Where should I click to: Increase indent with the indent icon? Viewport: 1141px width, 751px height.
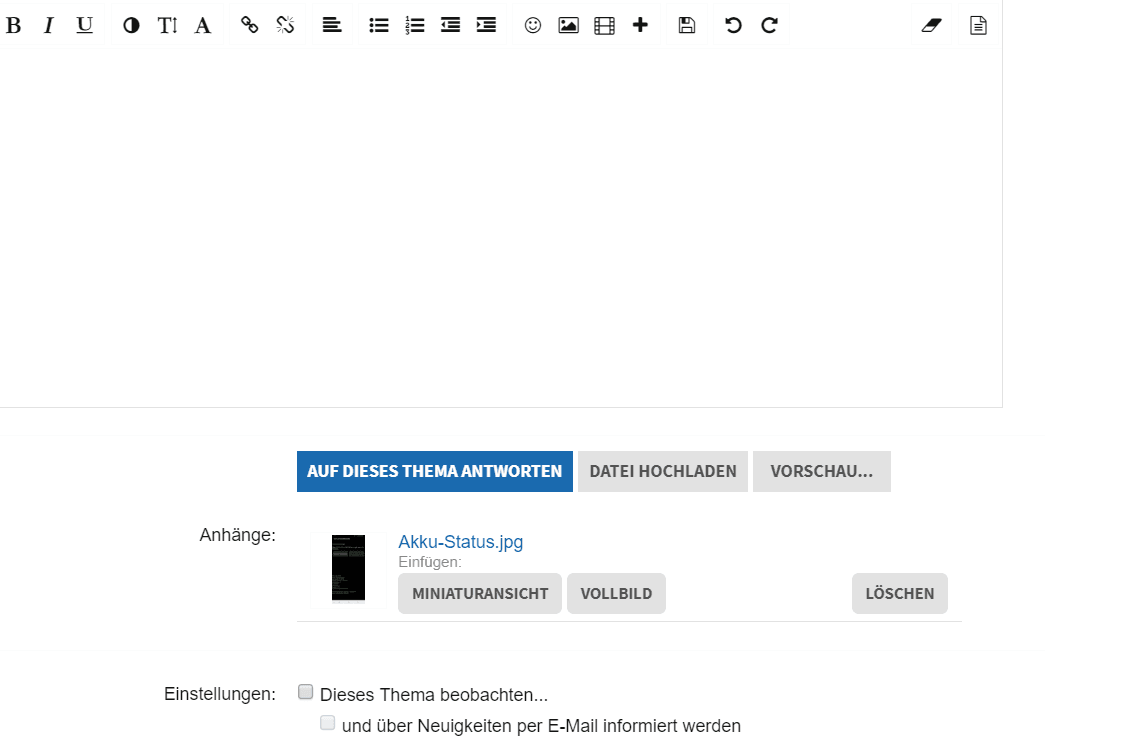(486, 25)
